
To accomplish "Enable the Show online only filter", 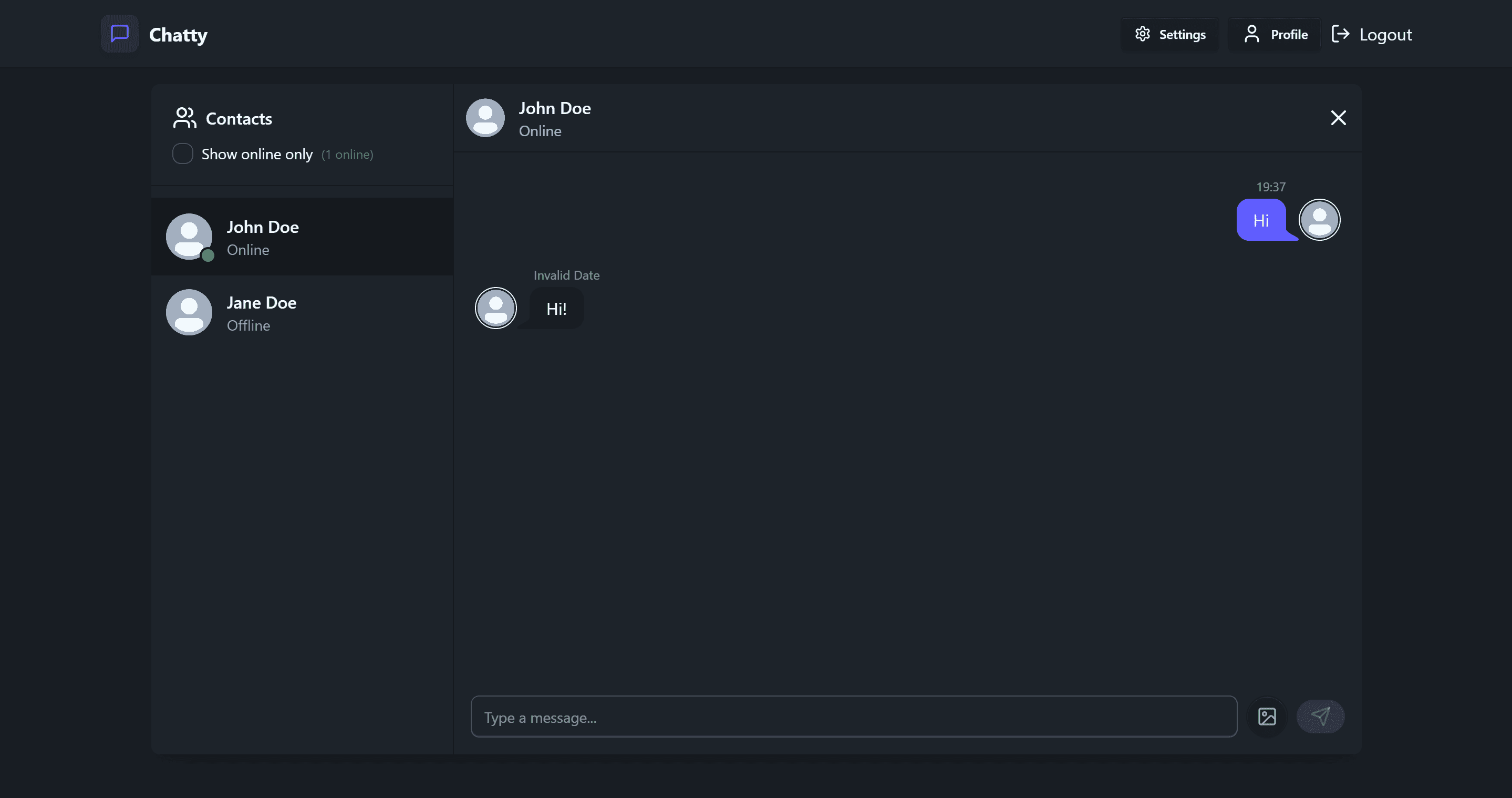I will click(x=182, y=154).
